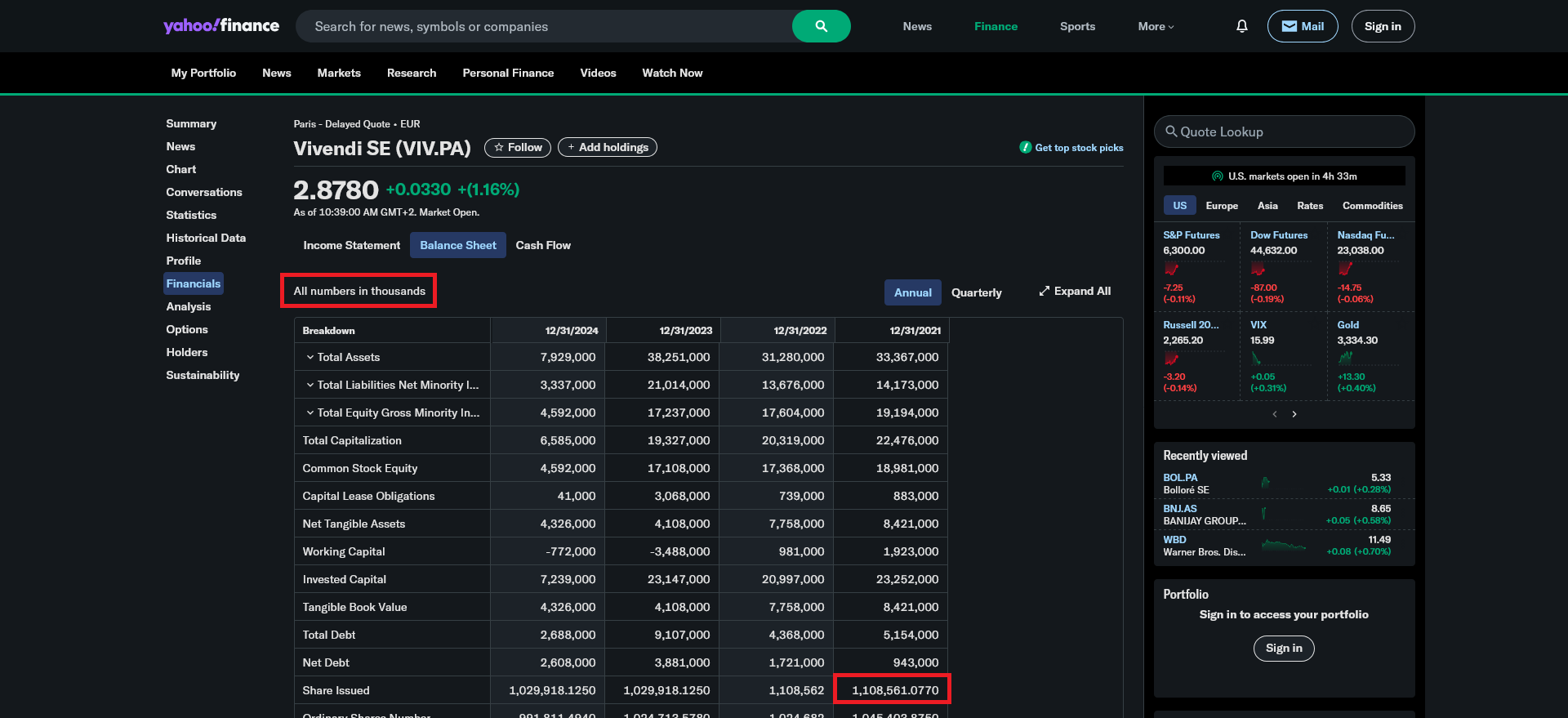Open Research in navigation bar
The image size is (1568, 718).
tap(412, 73)
